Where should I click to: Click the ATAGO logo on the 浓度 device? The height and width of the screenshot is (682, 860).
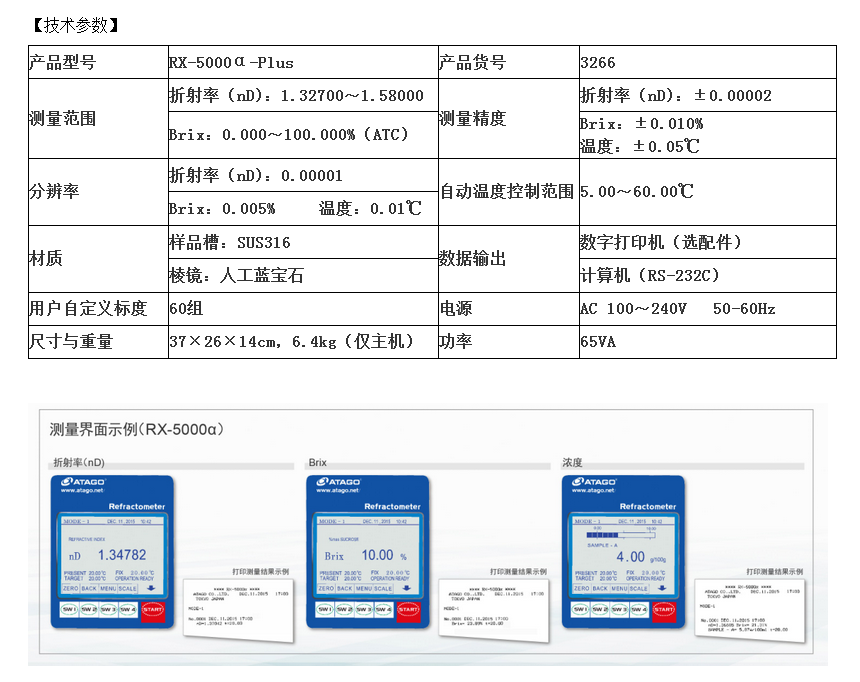point(594,482)
